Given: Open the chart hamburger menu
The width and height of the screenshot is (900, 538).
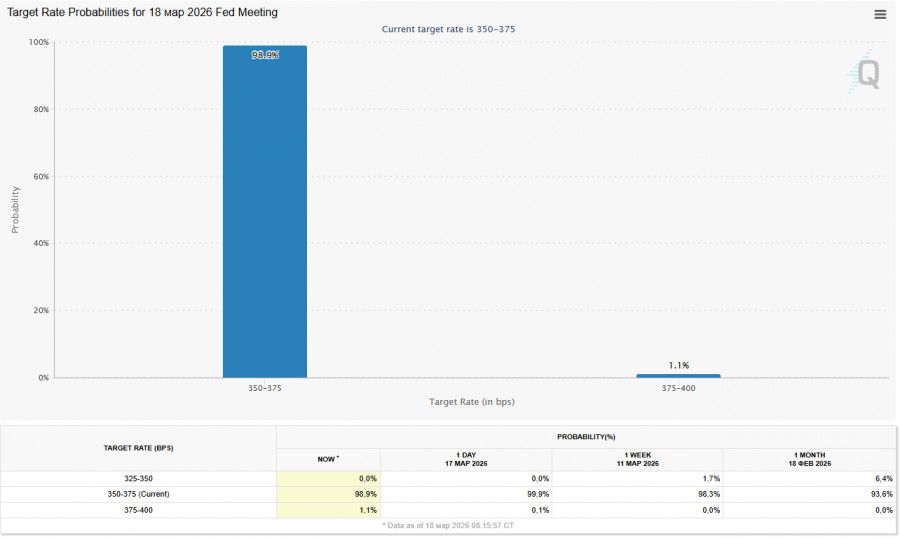Looking at the screenshot, I should click(880, 14).
